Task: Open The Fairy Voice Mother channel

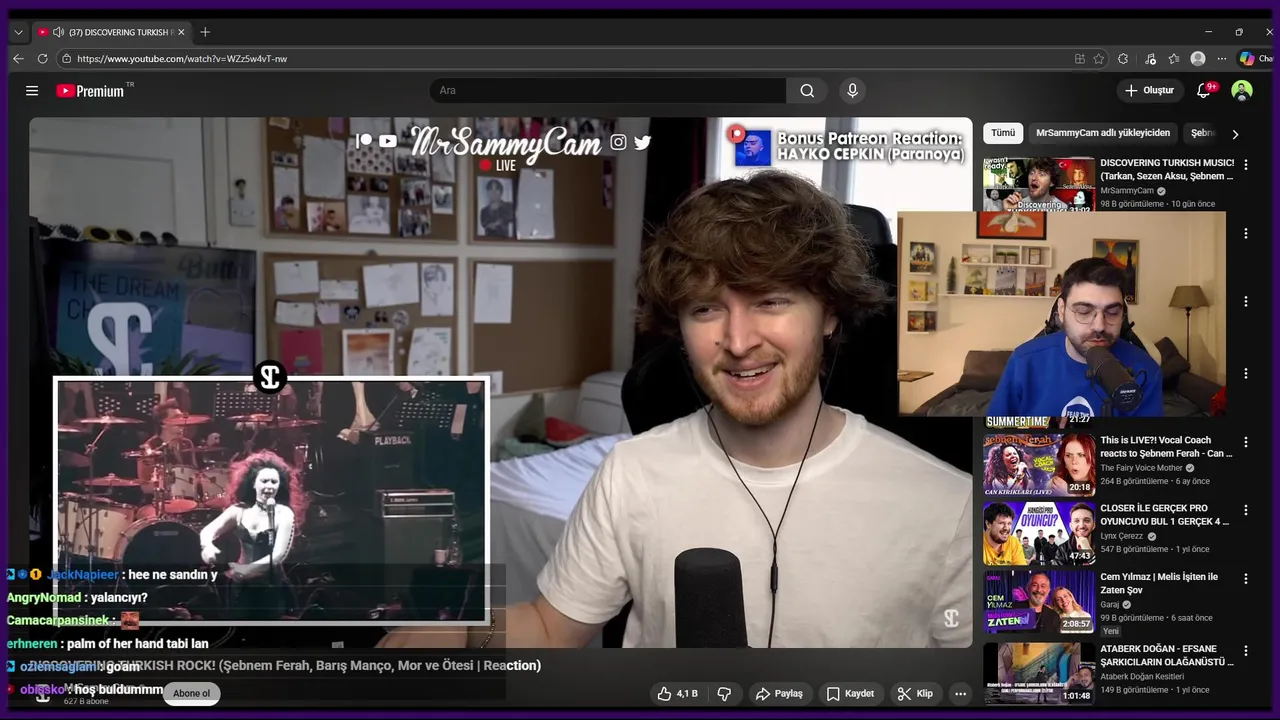Action: pos(1141,468)
